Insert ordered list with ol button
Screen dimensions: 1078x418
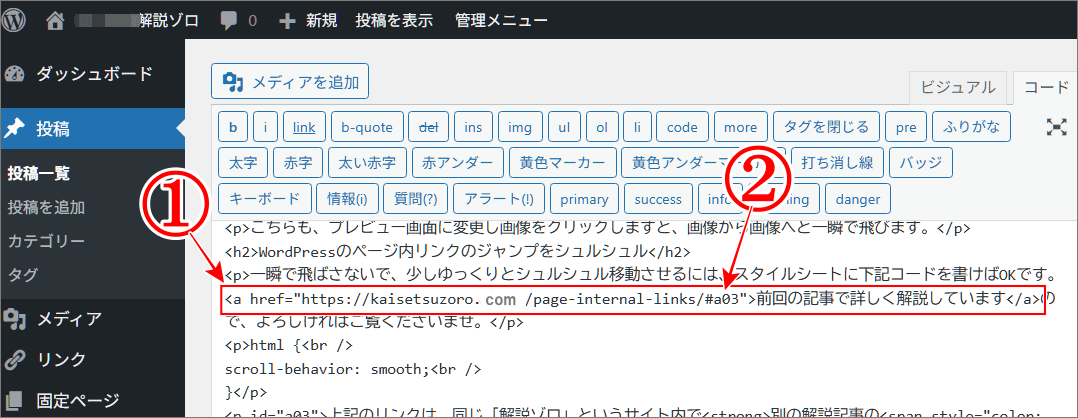point(602,127)
